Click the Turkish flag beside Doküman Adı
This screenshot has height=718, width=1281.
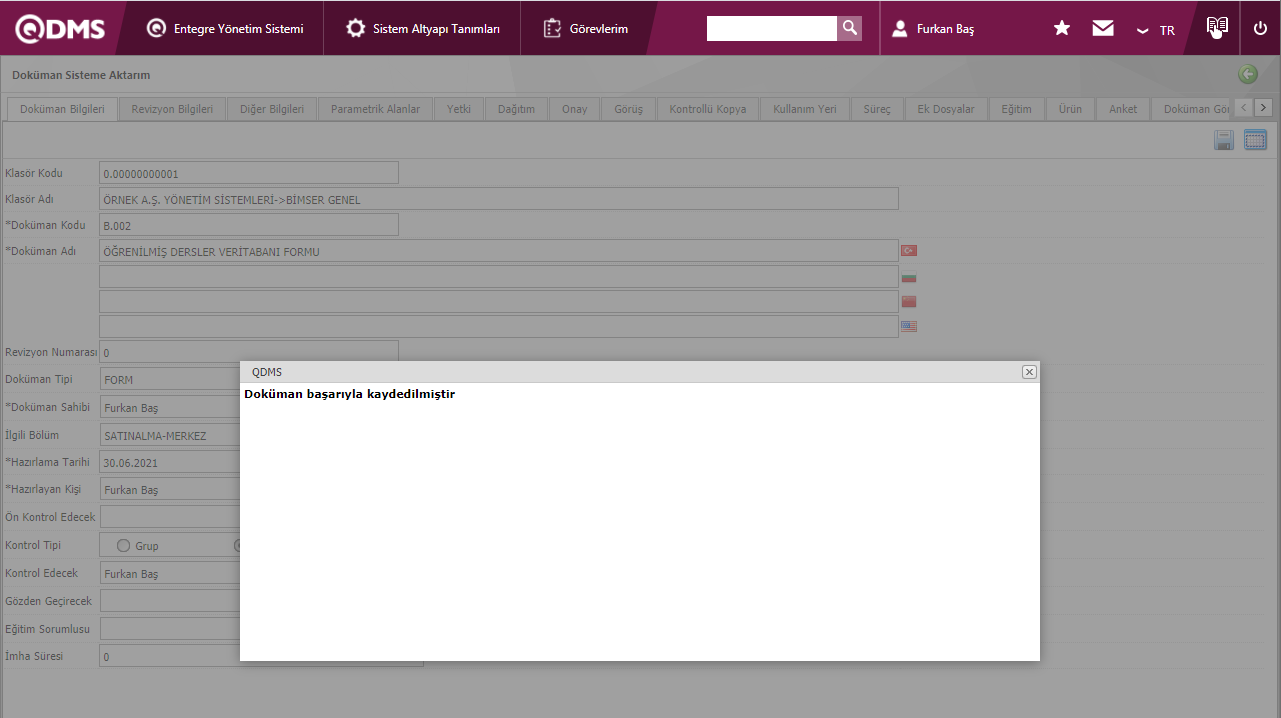(909, 250)
